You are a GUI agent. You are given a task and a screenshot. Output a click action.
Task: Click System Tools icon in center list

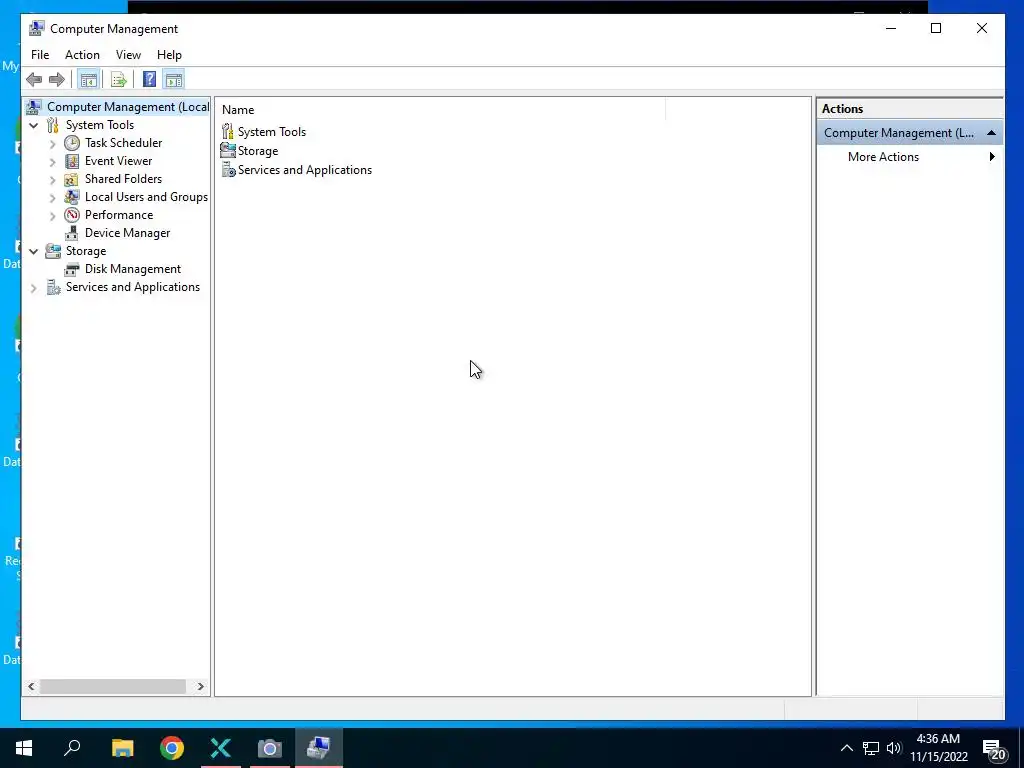[x=228, y=132]
